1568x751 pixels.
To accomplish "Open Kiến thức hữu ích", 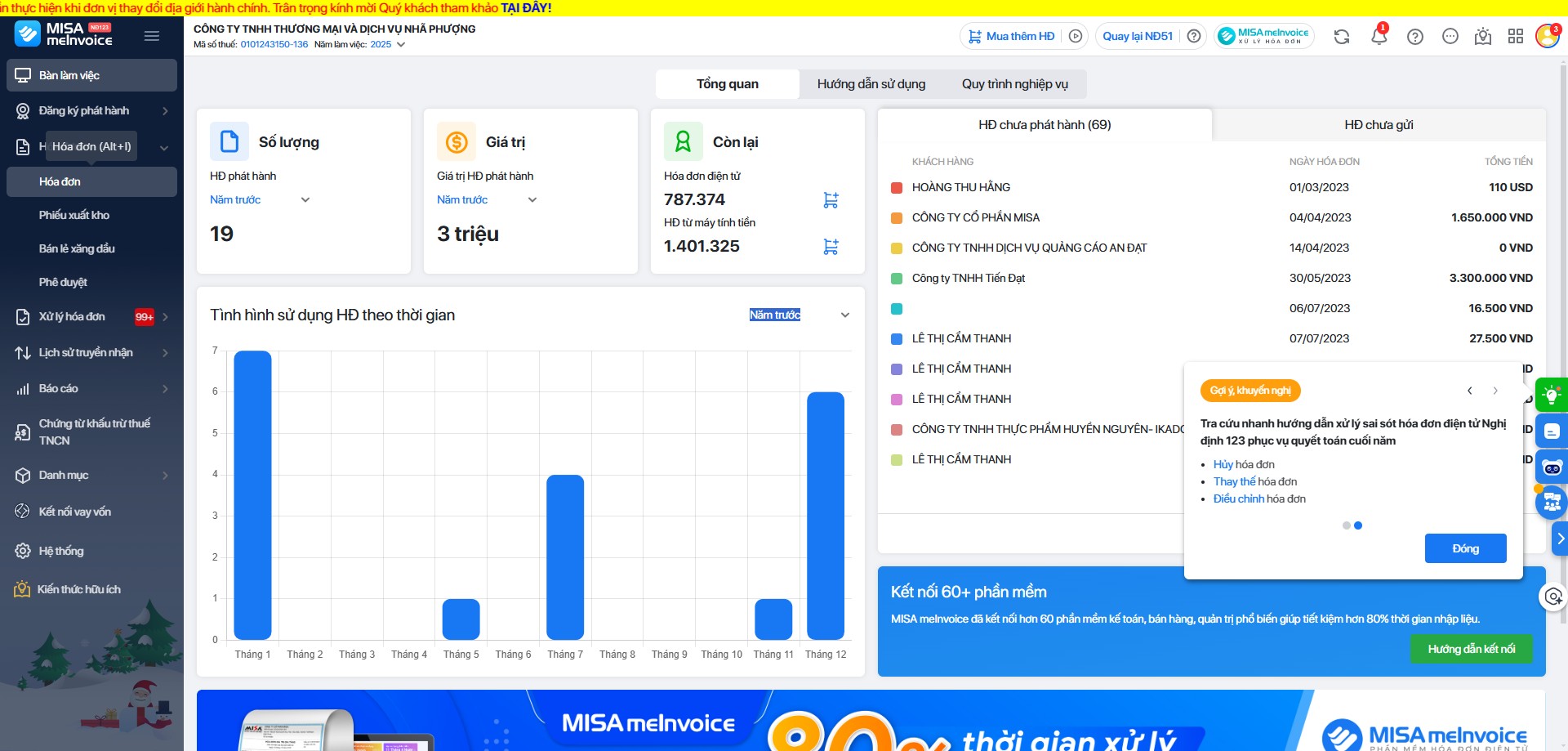I will tap(91, 589).
